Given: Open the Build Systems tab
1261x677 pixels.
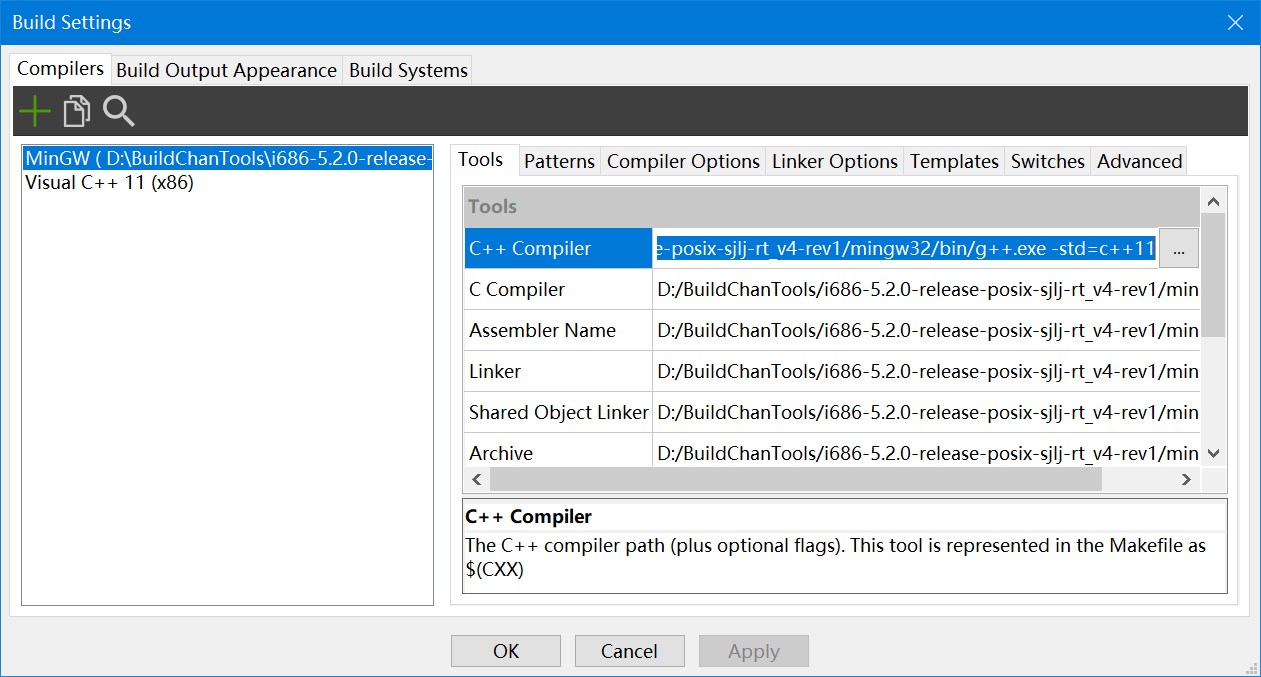Looking at the screenshot, I should [x=408, y=70].
